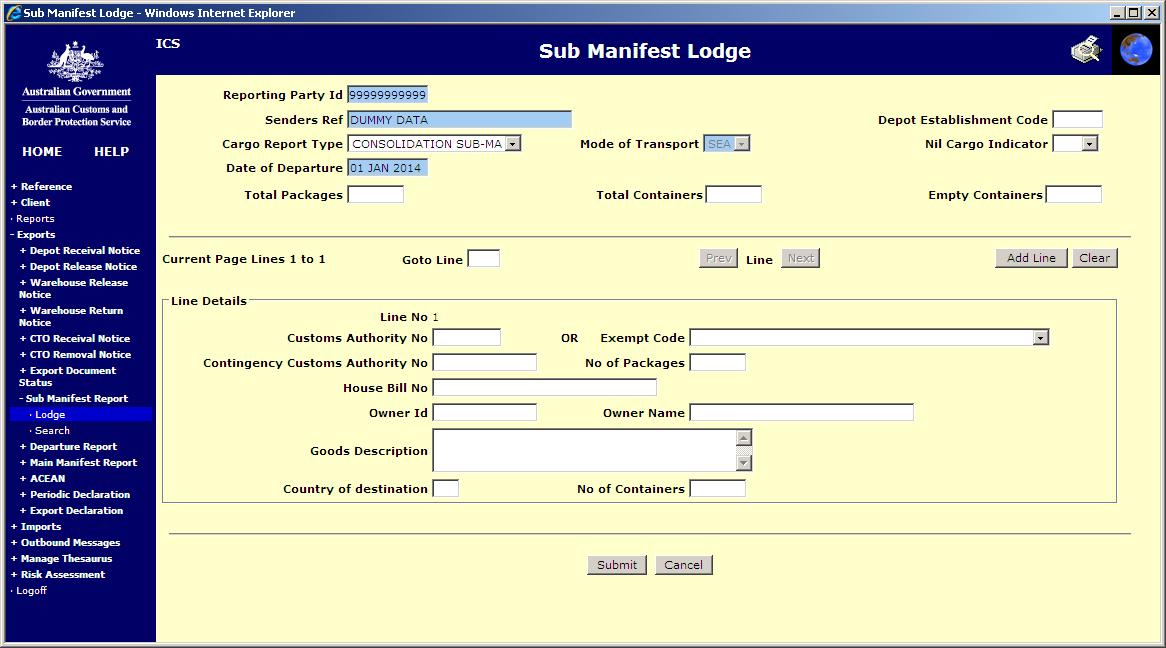Collapse Sub Manifest Report
The image size is (1166, 648).
coord(74,399)
